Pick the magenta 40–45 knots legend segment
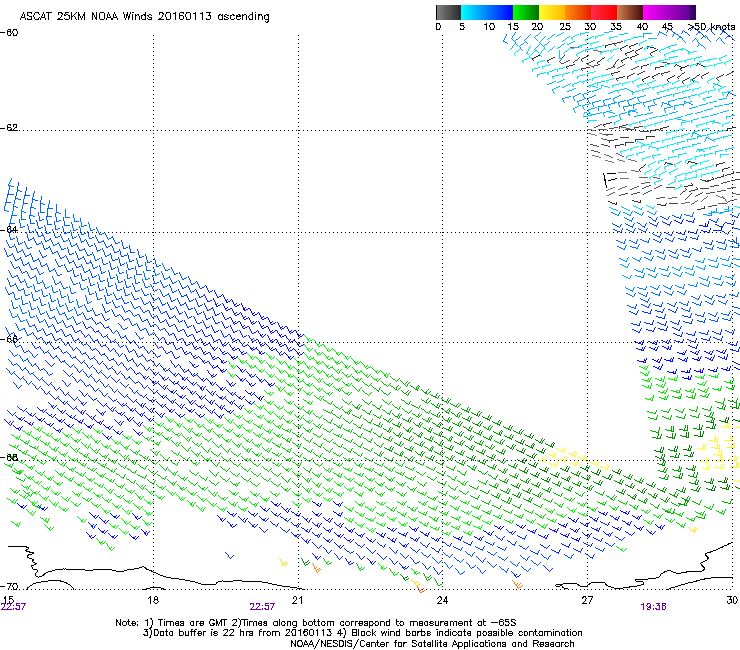The height and width of the screenshot is (650, 740). (x=656, y=12)
